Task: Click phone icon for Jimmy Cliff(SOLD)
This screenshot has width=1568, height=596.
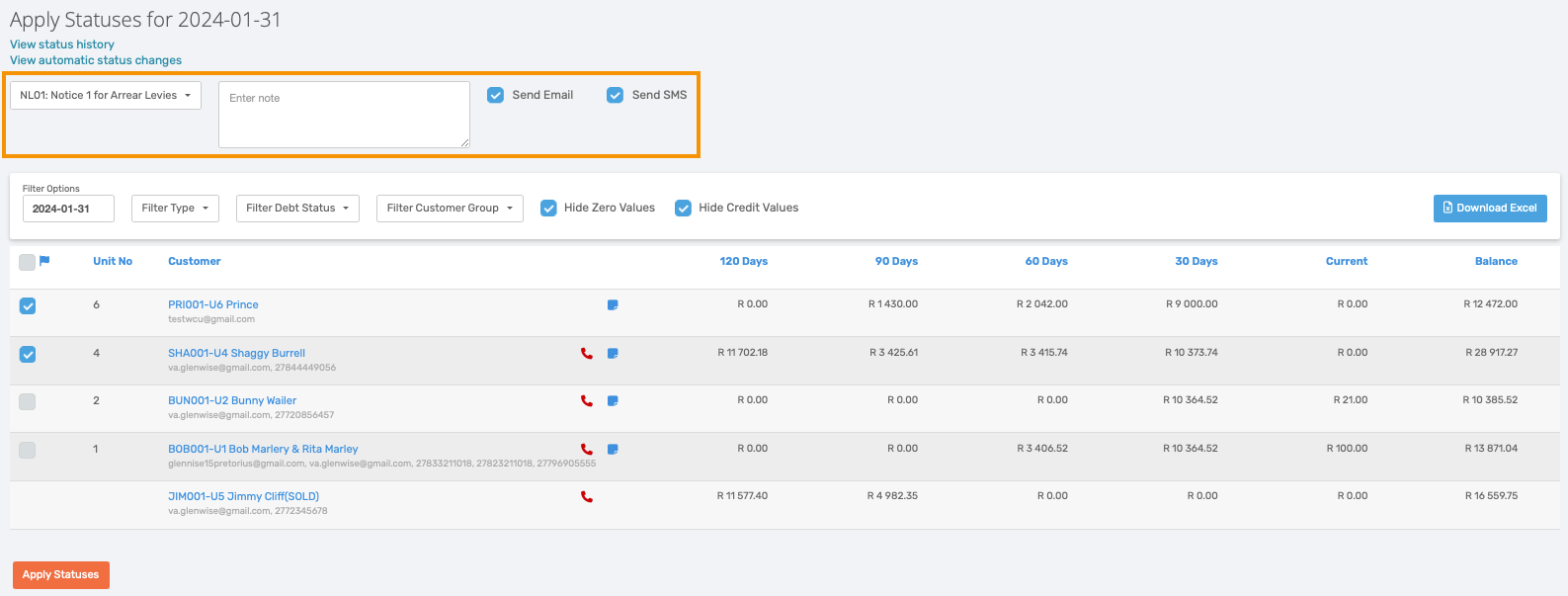Action: [587, 496]
